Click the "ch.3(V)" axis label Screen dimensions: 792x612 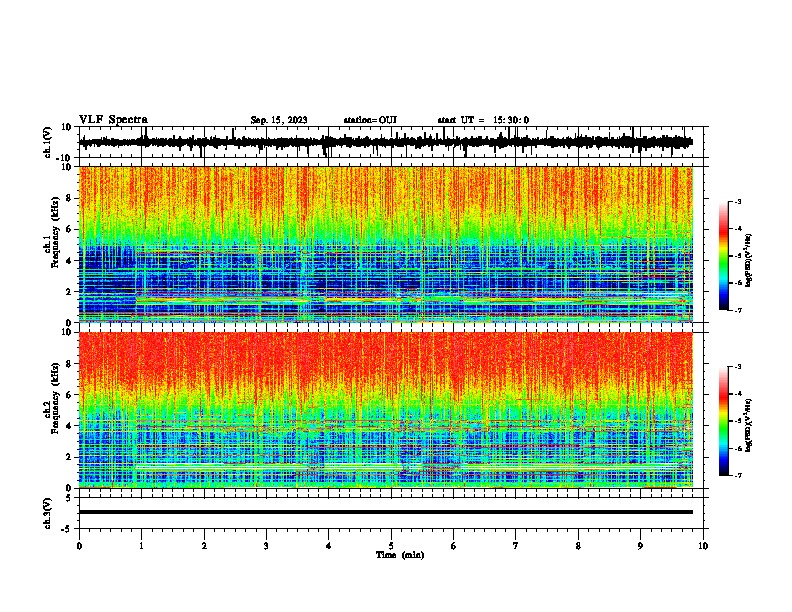tap(48, 514)
